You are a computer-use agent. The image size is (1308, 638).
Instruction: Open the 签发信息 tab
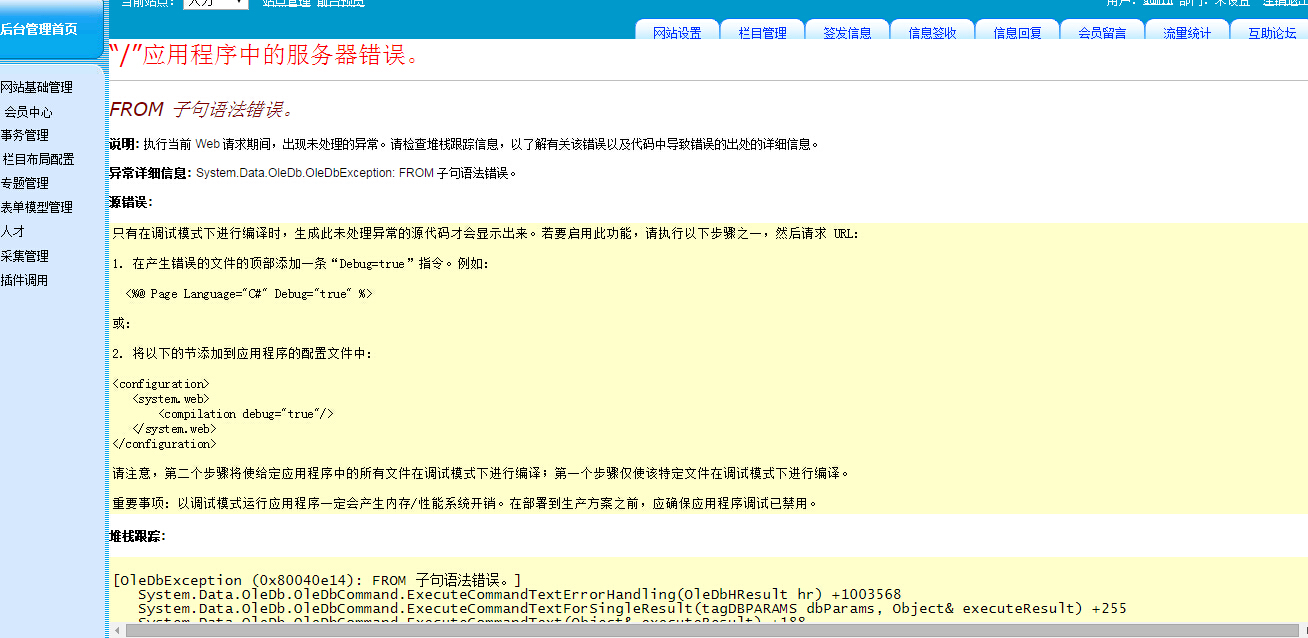(847, 32)
